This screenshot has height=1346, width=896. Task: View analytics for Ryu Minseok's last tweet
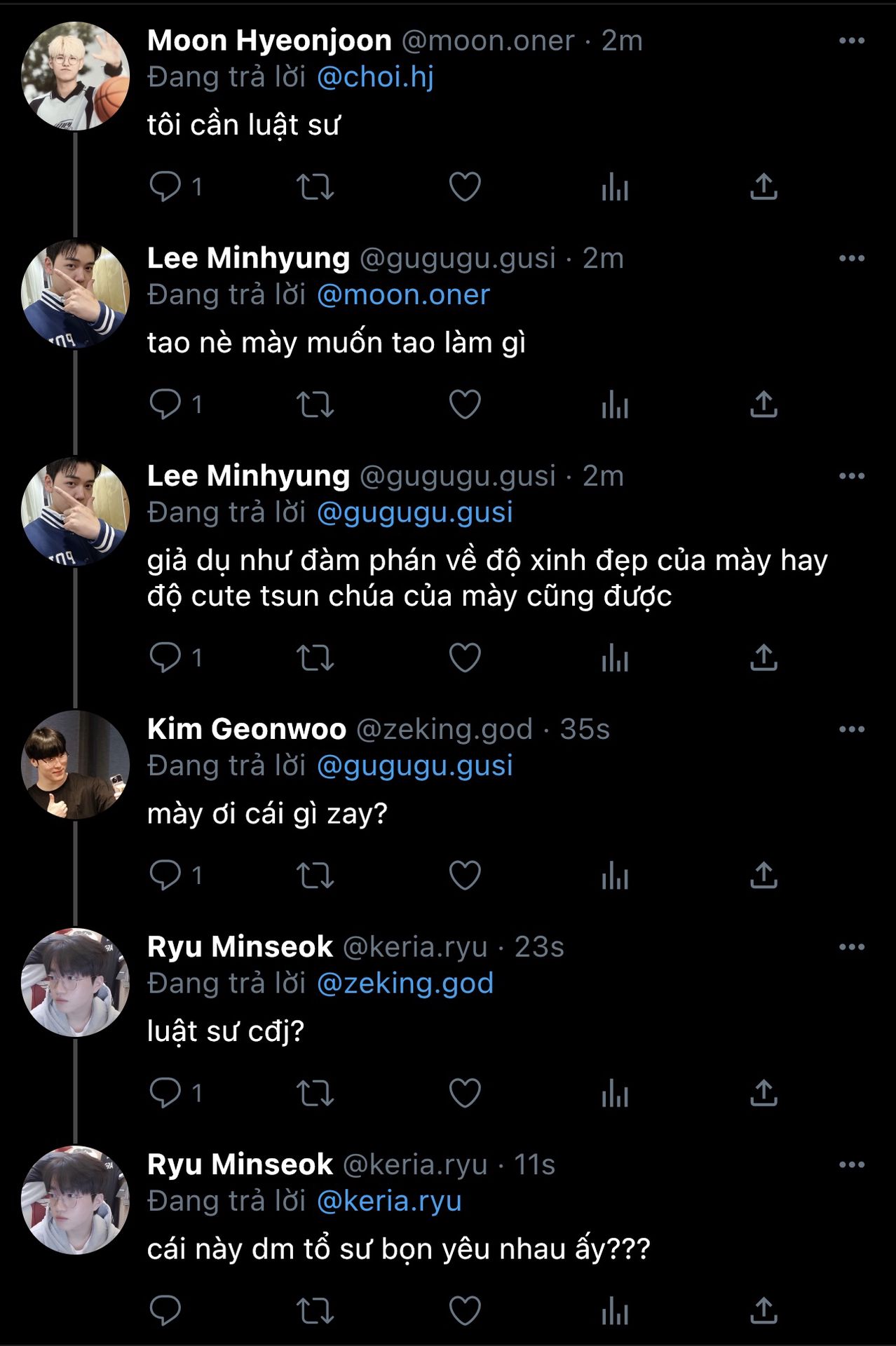[615, 1311]
